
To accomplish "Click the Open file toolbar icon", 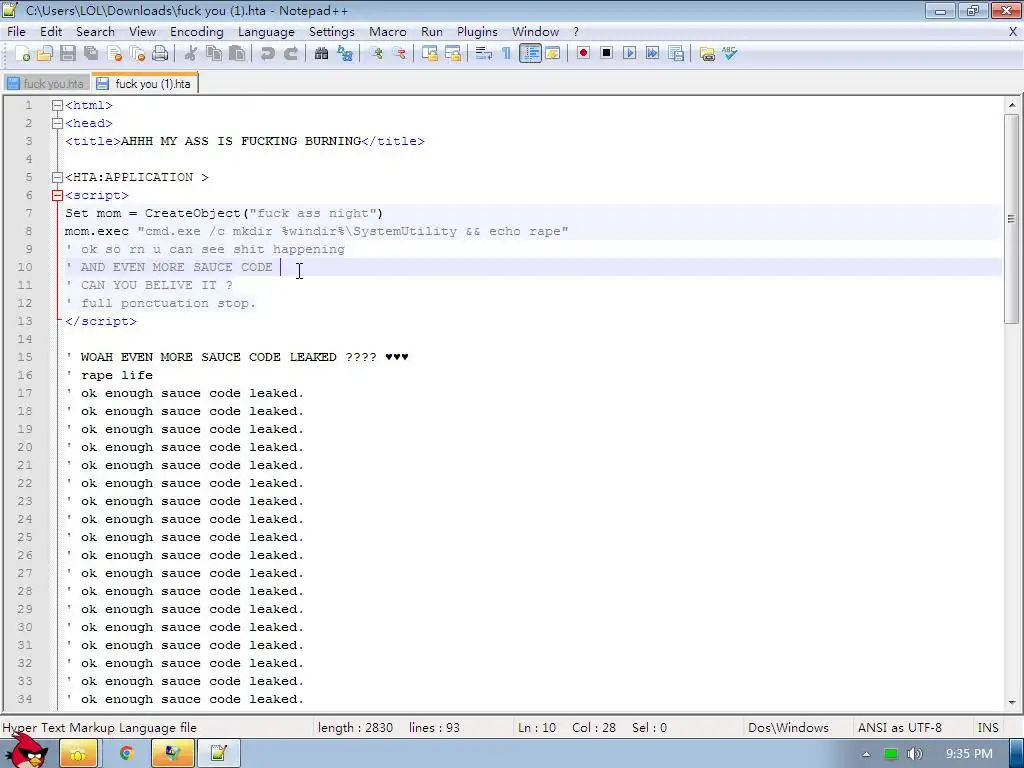I will click(44, 54).
